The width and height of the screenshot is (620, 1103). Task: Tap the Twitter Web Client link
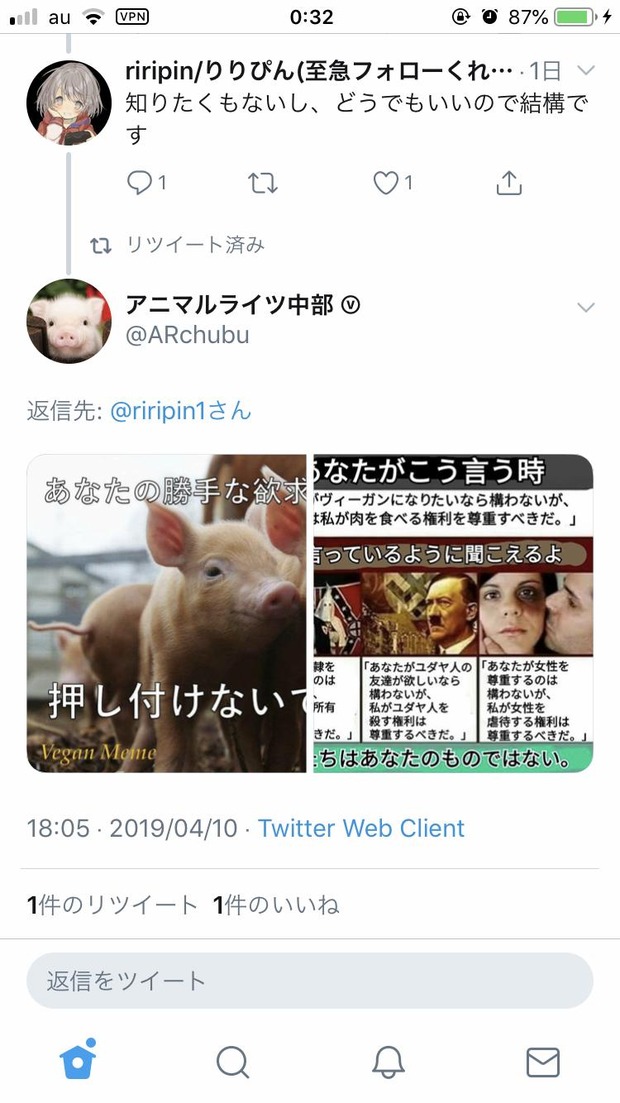pos(361,828)
